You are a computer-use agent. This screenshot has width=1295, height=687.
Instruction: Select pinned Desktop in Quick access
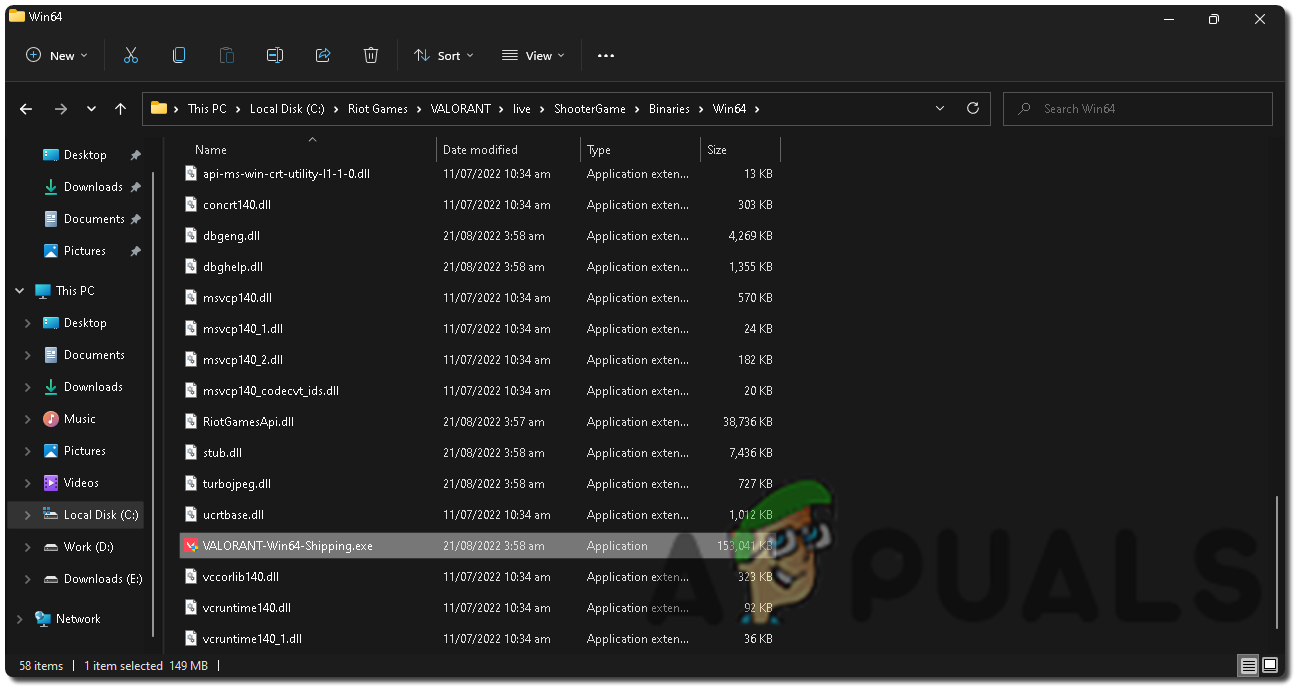[85, 155]
